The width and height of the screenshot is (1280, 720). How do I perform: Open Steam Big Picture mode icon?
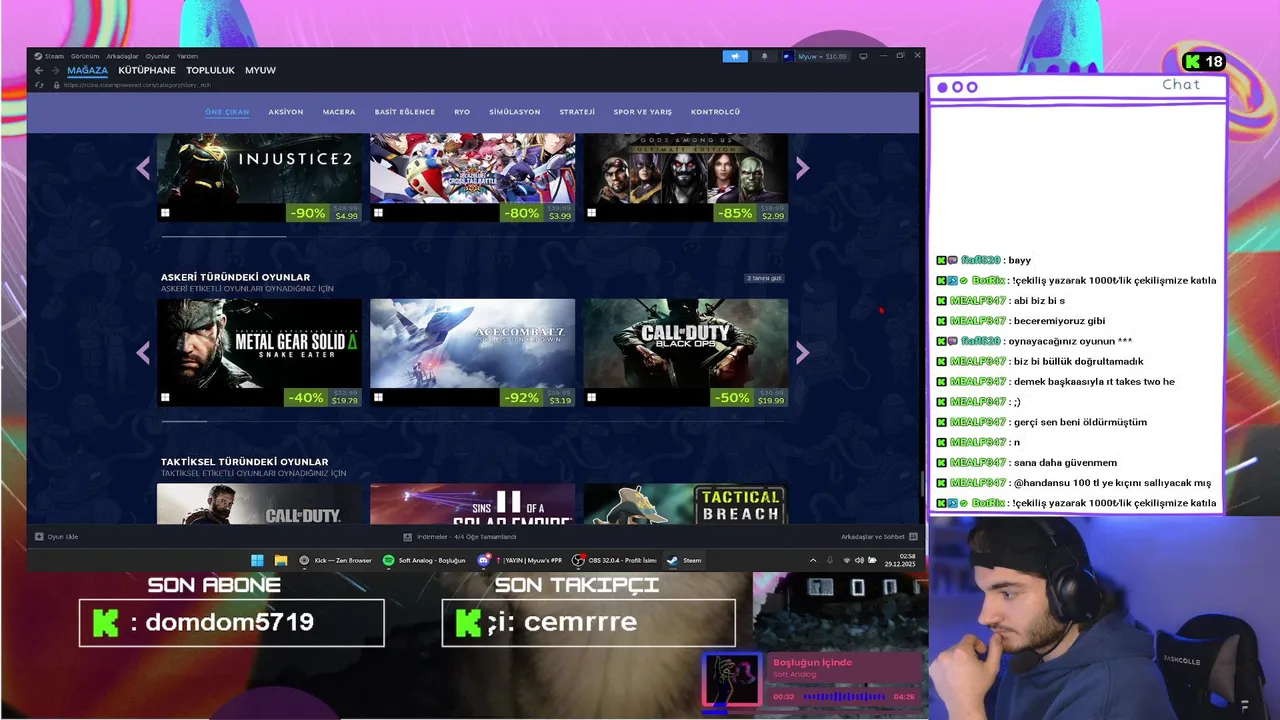[x=863, y=56]
